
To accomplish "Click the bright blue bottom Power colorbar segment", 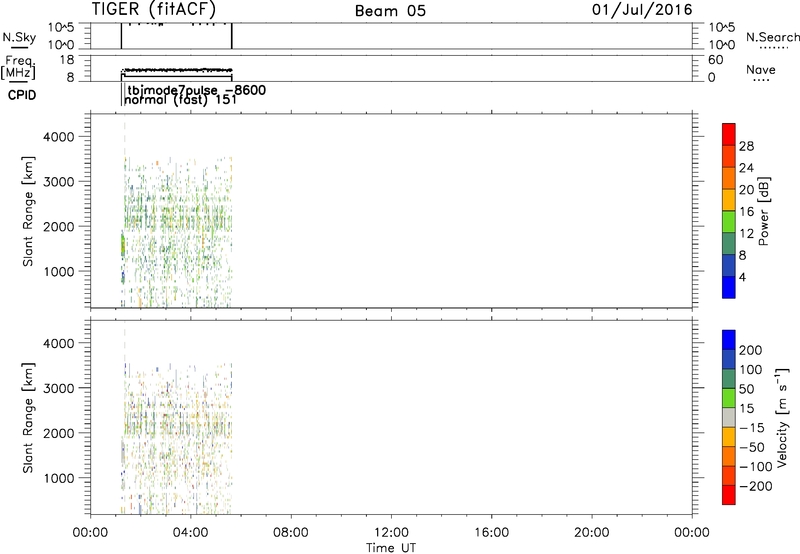I will (729, 287).
